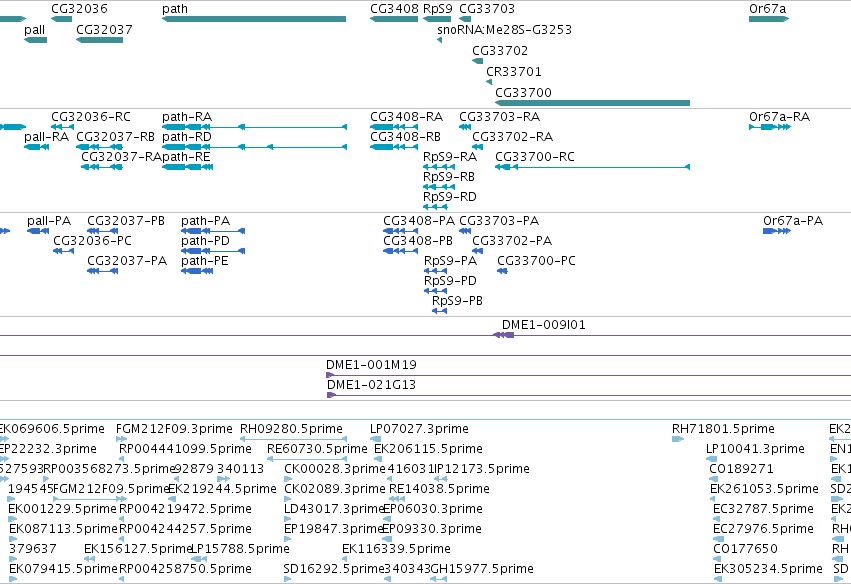Click the CG3408 gene bar
The image size is (851, 584).
[394, 19]
